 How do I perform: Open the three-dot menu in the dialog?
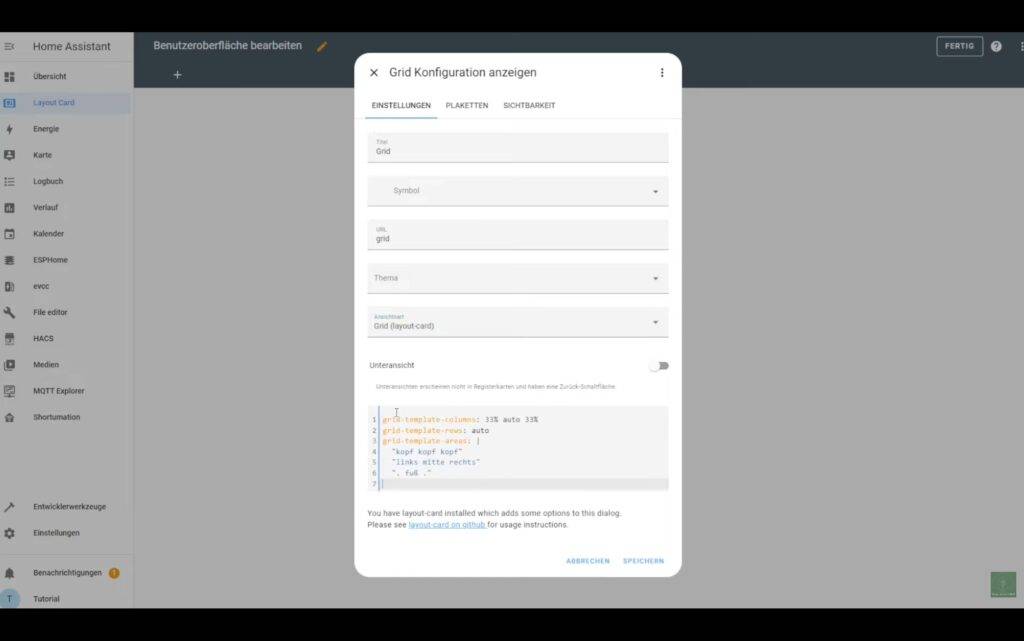coord(661,73)
